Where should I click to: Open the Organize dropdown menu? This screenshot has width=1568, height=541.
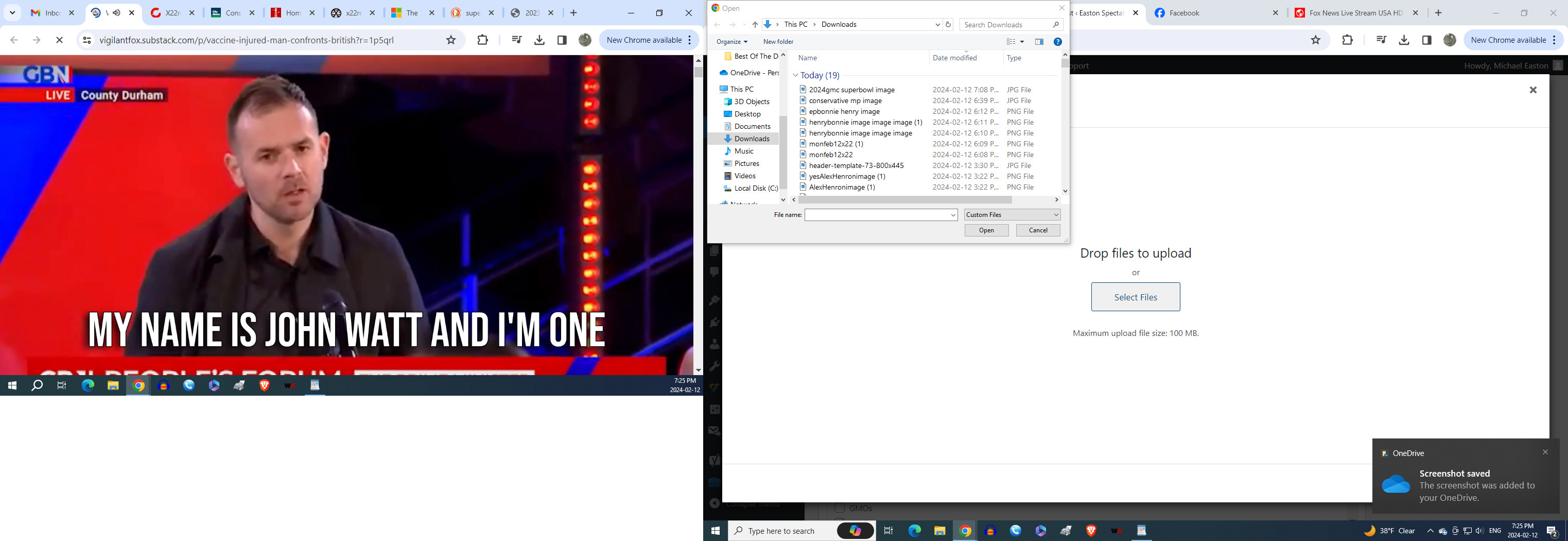click(731, 42)
